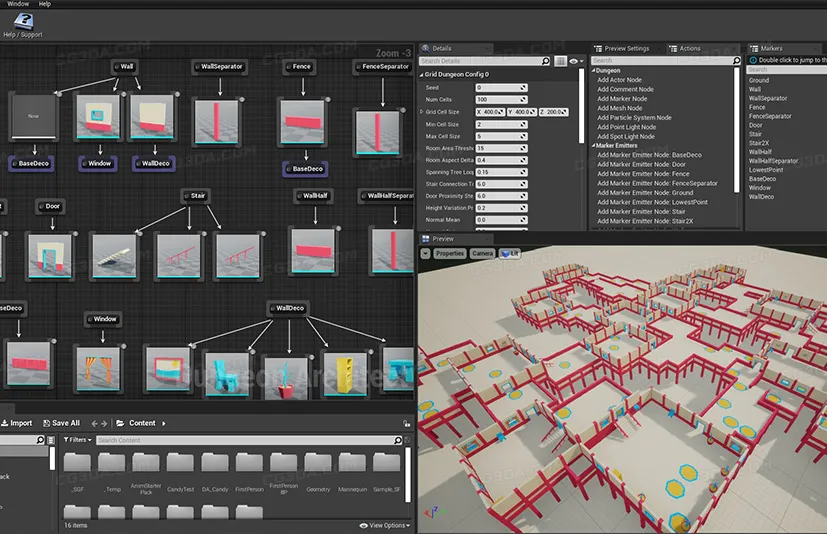827x534 pixels.
Task: Switch to the Markers tab
Action: [771, 48]
